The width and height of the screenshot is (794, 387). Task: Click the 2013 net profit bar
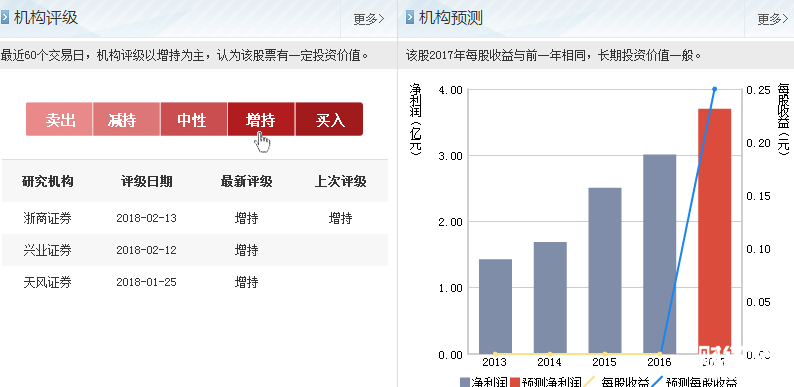495,306
